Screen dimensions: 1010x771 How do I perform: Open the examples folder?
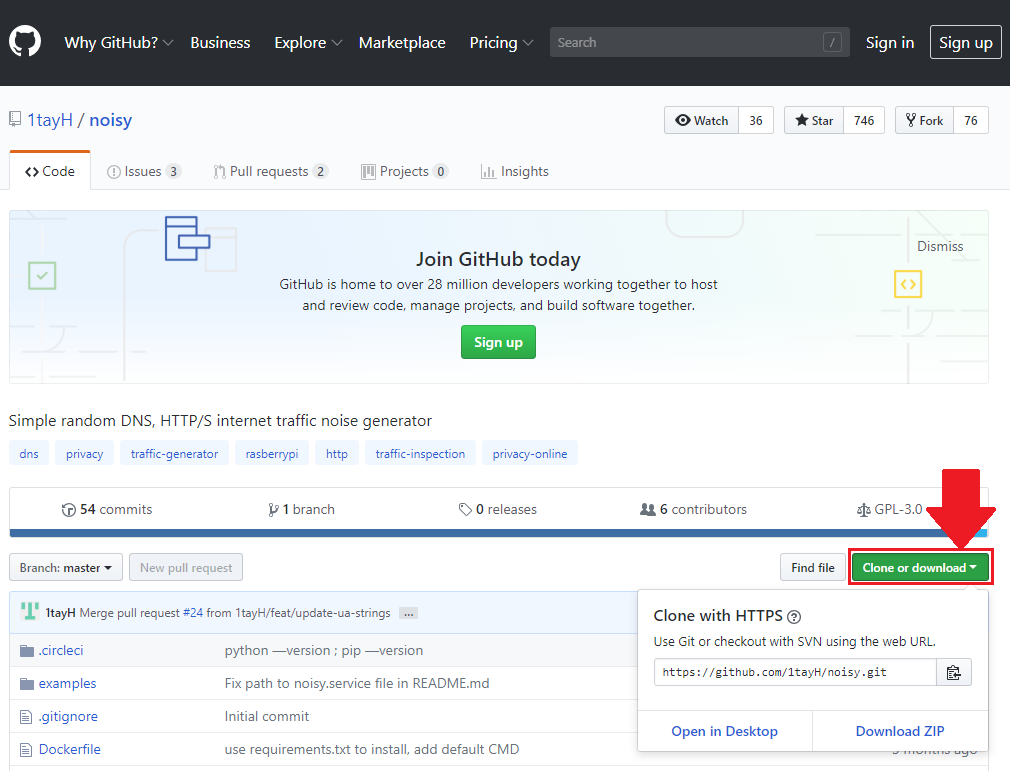pyautogui.click(x=68, y=683)
